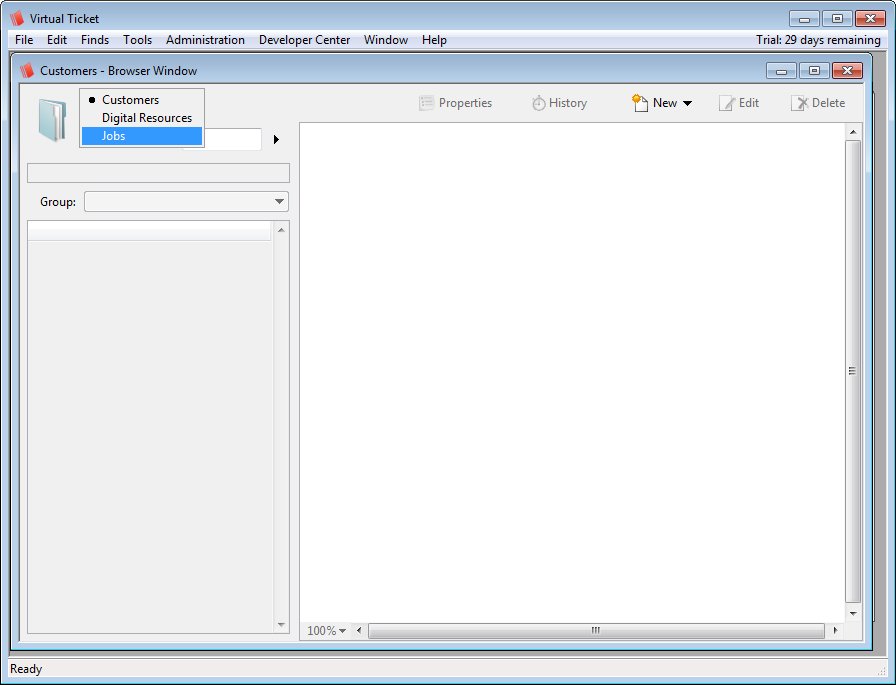Screen dimensions: 896x685
Task: Select Jobs in the popup list
Action: click(142, 136)
